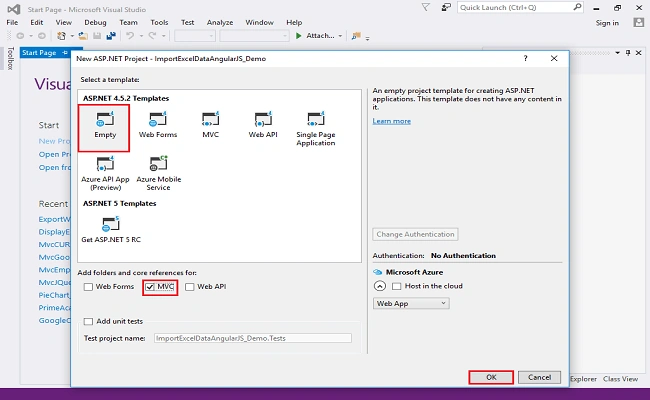
Task: Open the Tools menu
Action: [x=159, y=22]
